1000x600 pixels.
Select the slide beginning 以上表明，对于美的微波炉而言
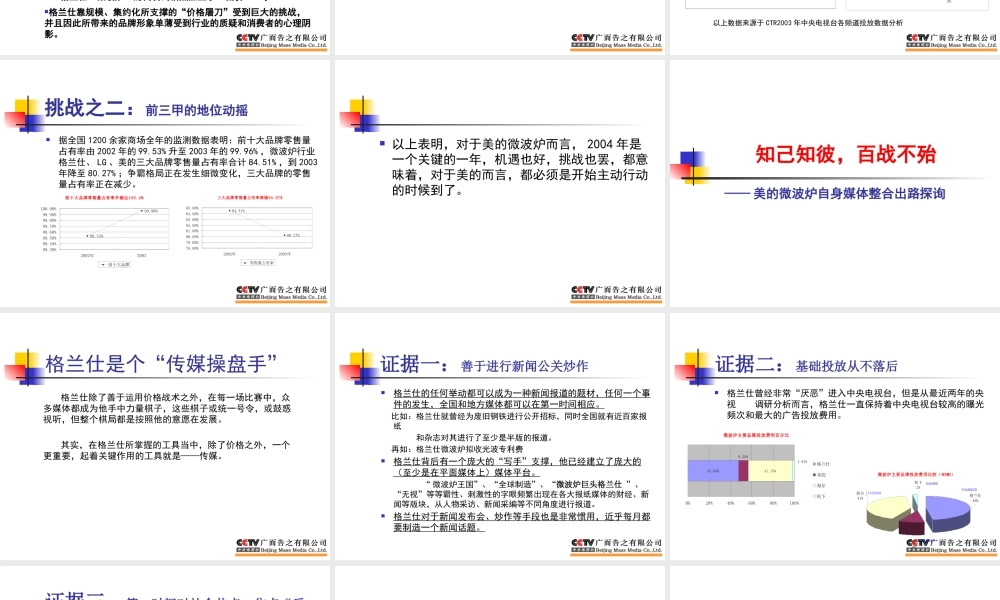tap(499, 184)
